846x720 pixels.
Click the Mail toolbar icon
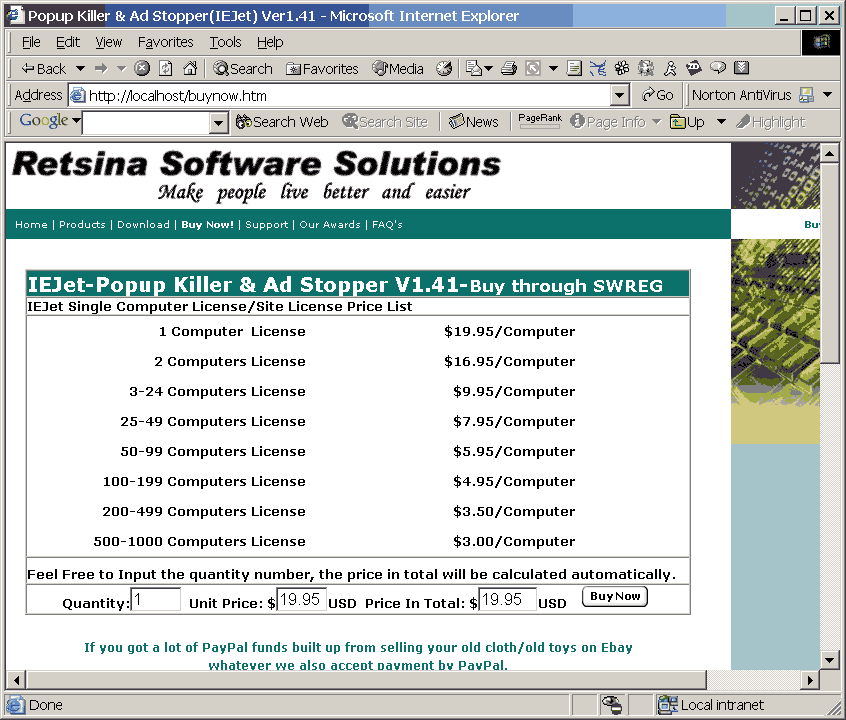473,68
